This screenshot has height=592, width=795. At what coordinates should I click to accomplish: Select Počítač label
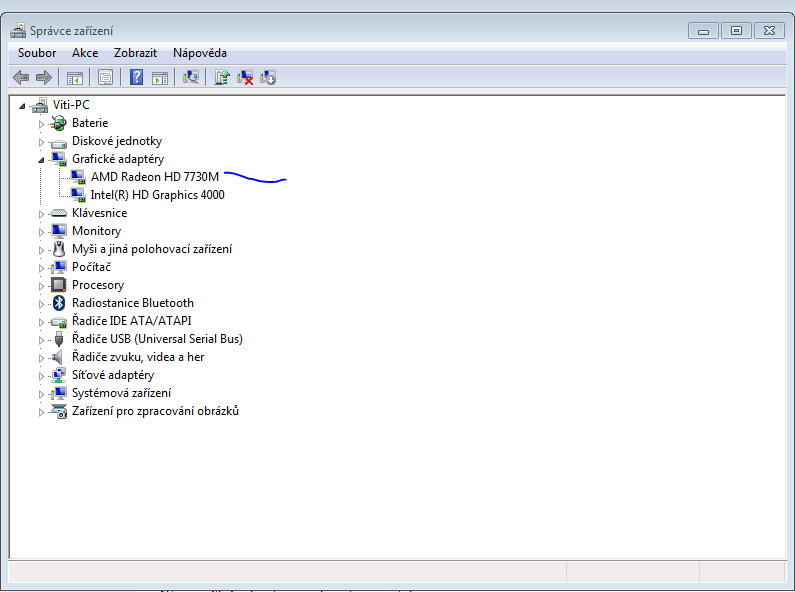point(91,267)
